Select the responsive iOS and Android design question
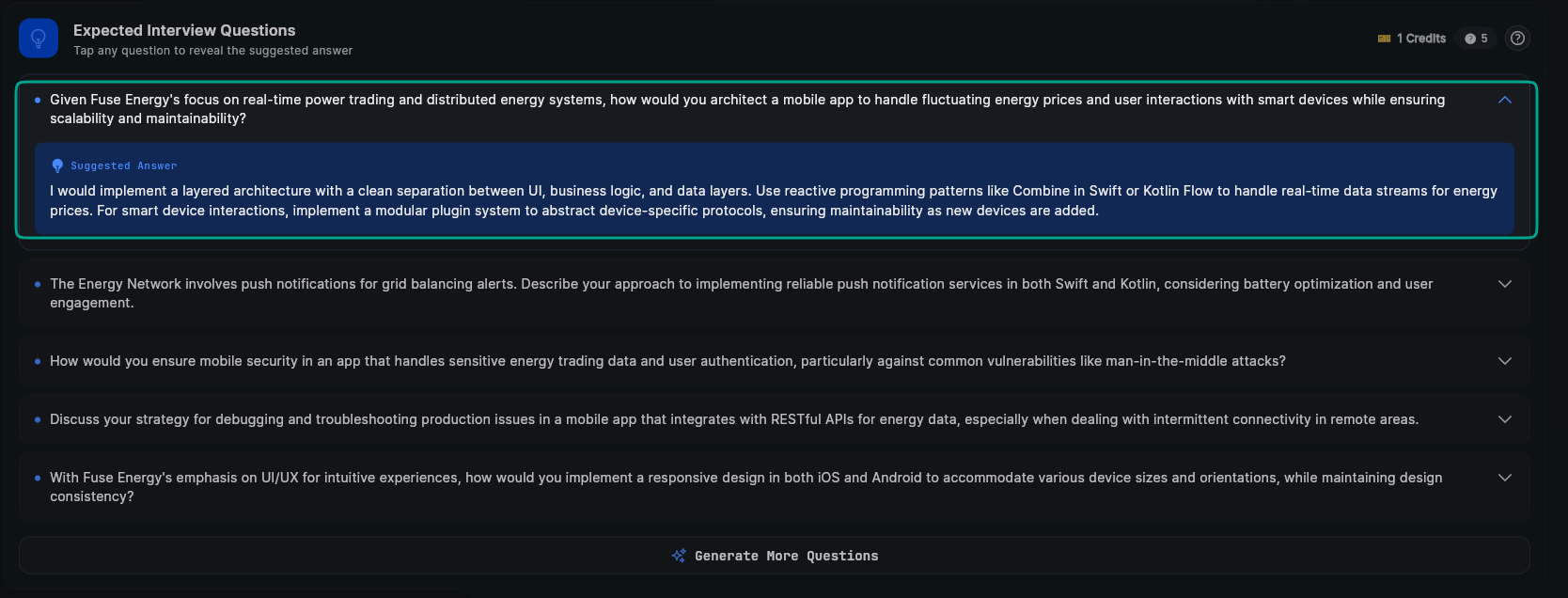Viewport: 1568px width, 598px height. (x=745, y=487)
